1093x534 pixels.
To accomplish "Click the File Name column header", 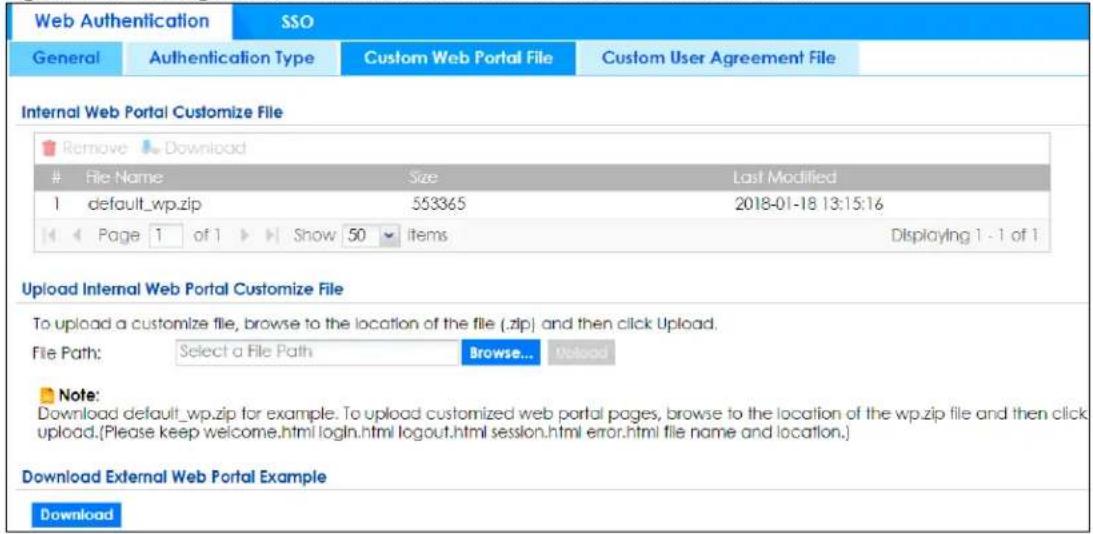I will [x=123, y=178].
